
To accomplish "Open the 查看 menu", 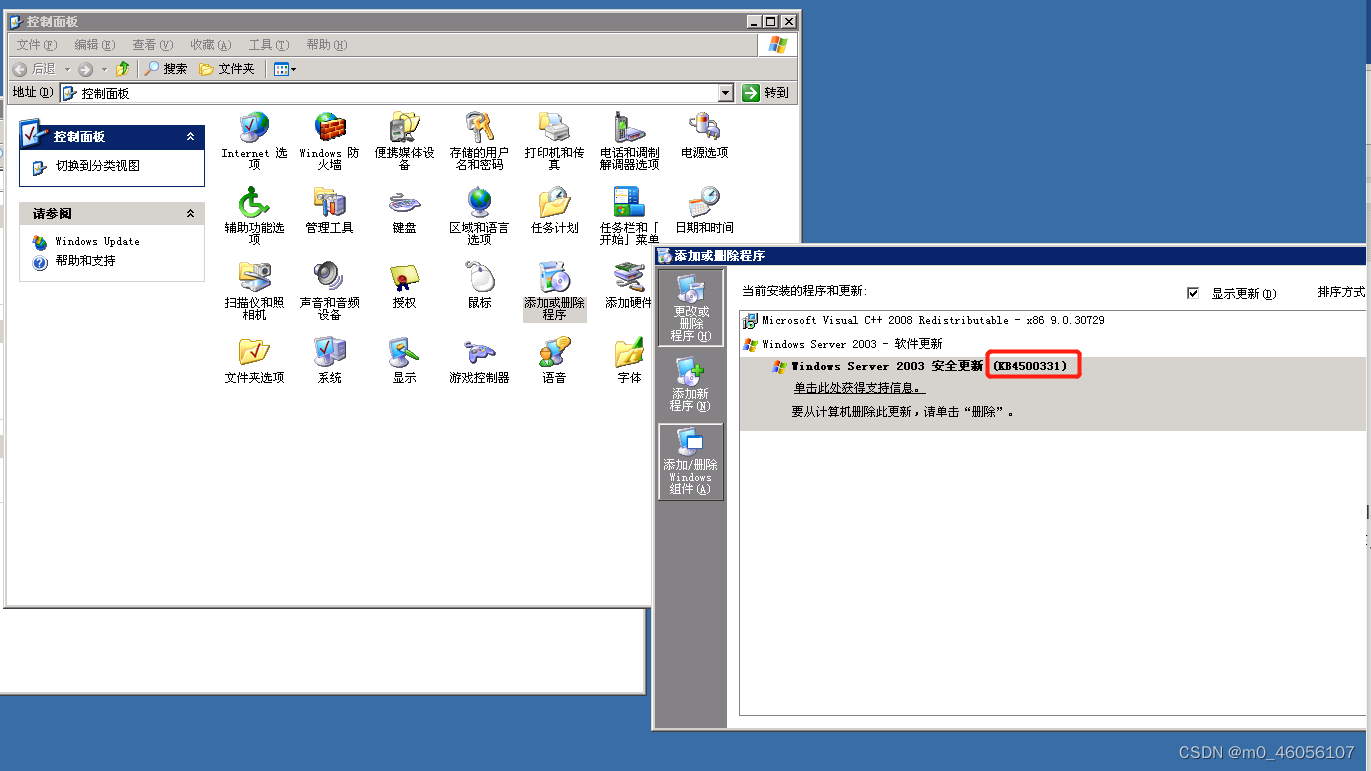I will point(153,45).
